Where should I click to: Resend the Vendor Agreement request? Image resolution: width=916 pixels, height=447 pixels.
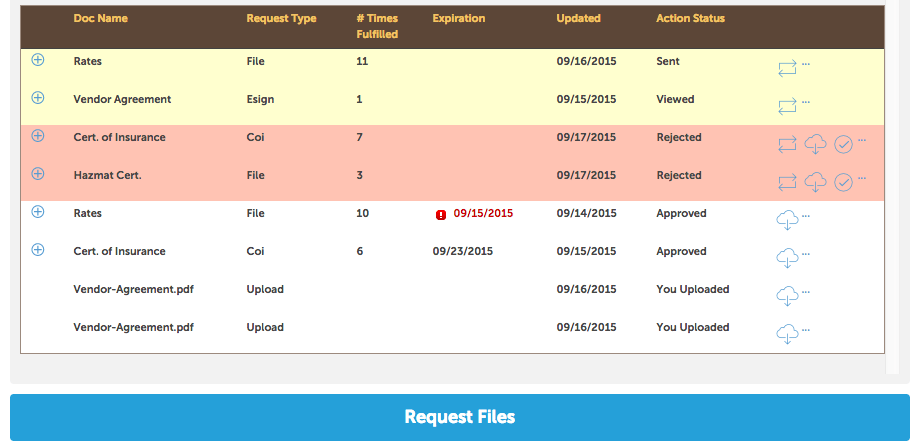click(x=787, y=106)
